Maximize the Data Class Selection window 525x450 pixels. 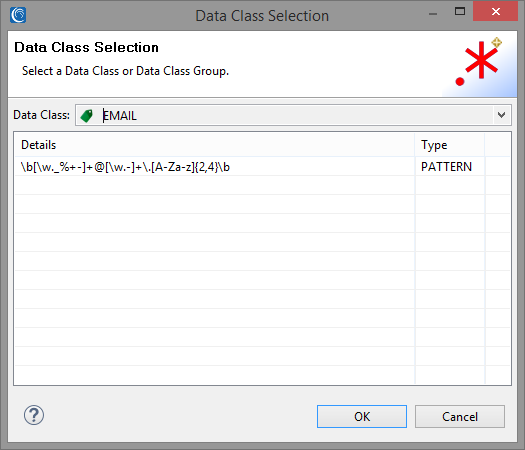pos(460,12)
